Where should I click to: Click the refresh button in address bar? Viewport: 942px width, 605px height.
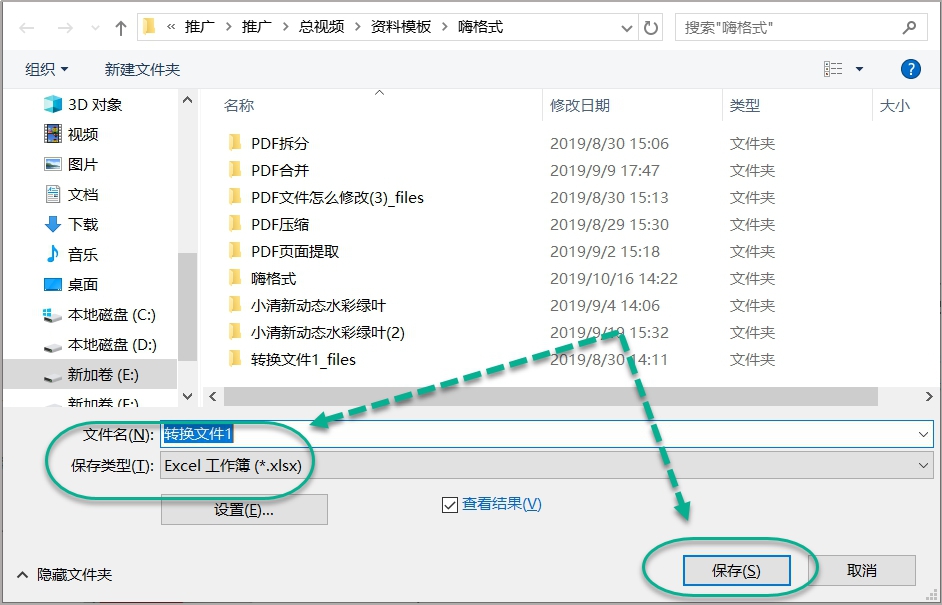650,28
